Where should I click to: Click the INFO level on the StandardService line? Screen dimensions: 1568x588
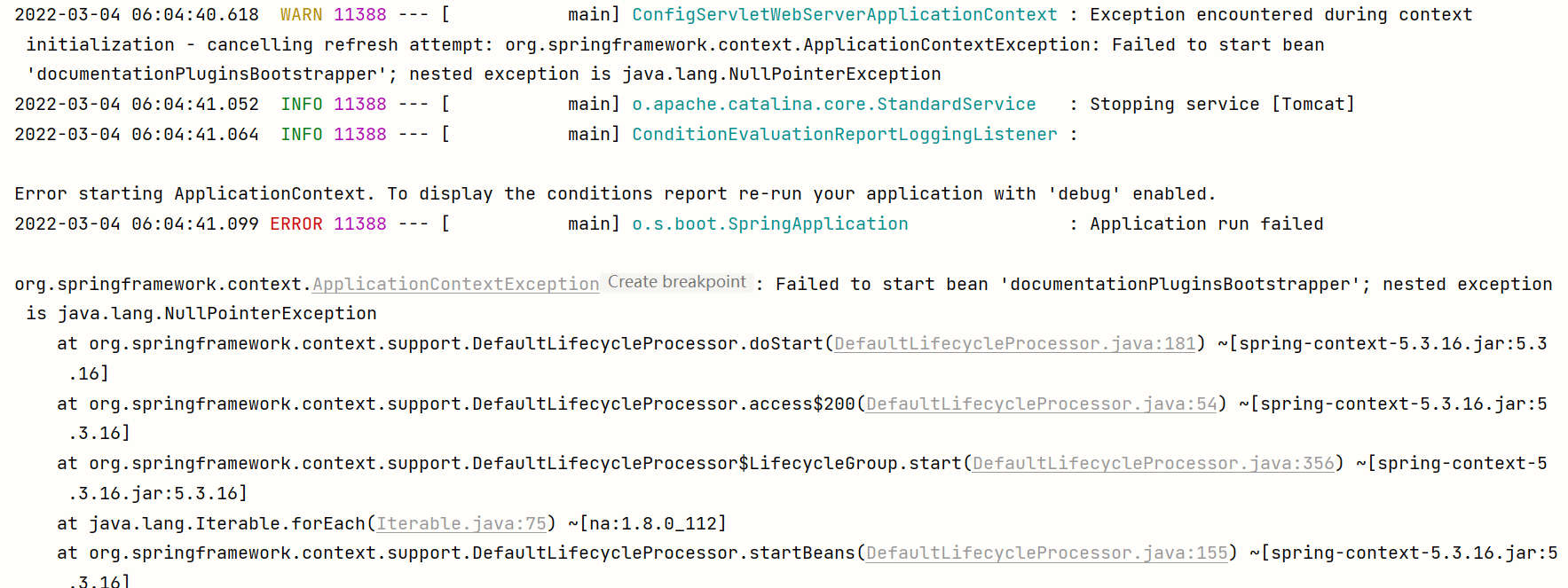tap(301, 104)
